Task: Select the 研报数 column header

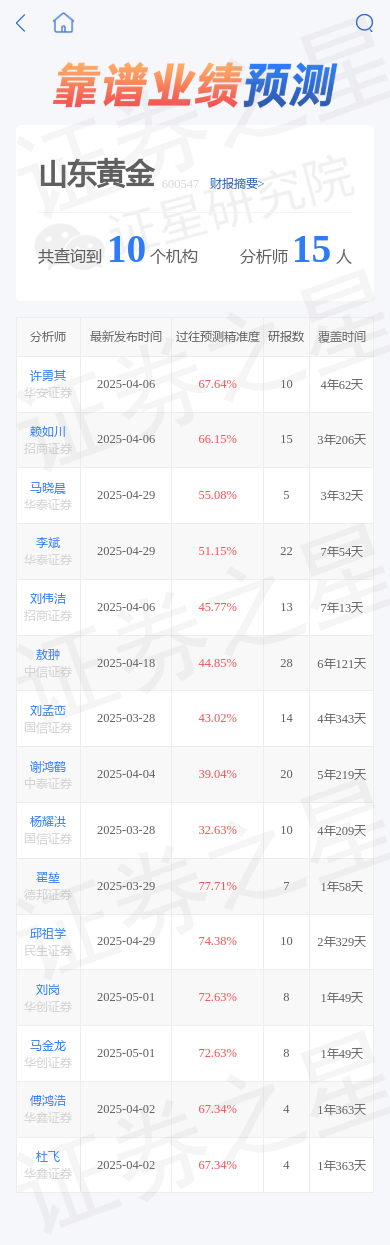Action: pyautogui.click(x=286, y=337)
